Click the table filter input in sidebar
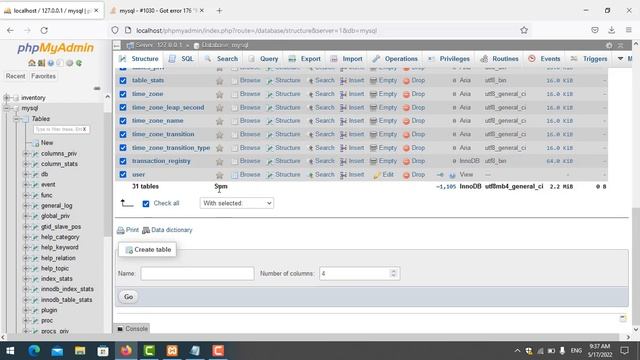The width and height of the screenshot is (640, 360). click(x=59, y=129)
